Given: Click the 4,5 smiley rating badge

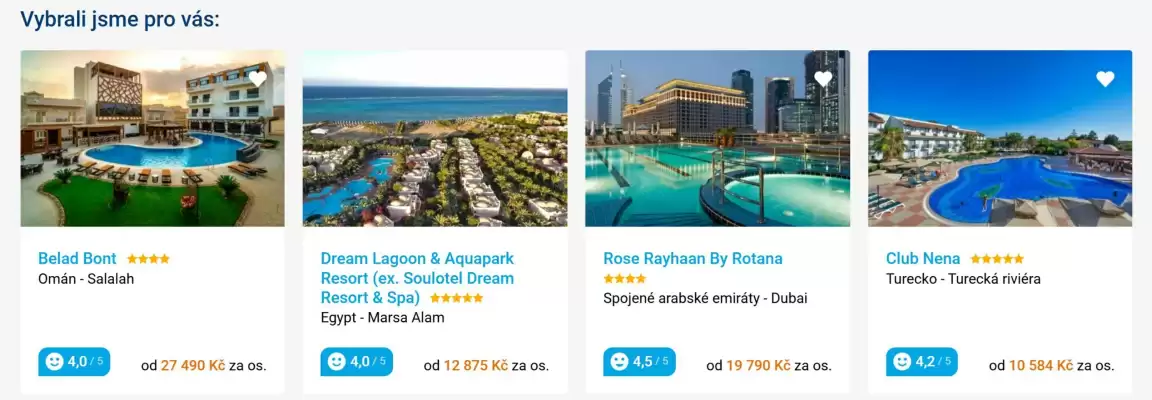Looking at the screenshot, I should pos(639,362).
